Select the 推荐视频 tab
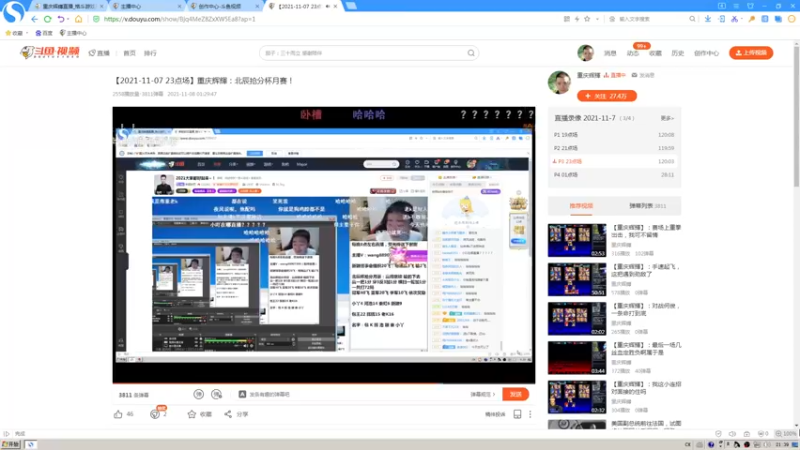The width and height of the screenshot is (800, 450). click(581, 206)
